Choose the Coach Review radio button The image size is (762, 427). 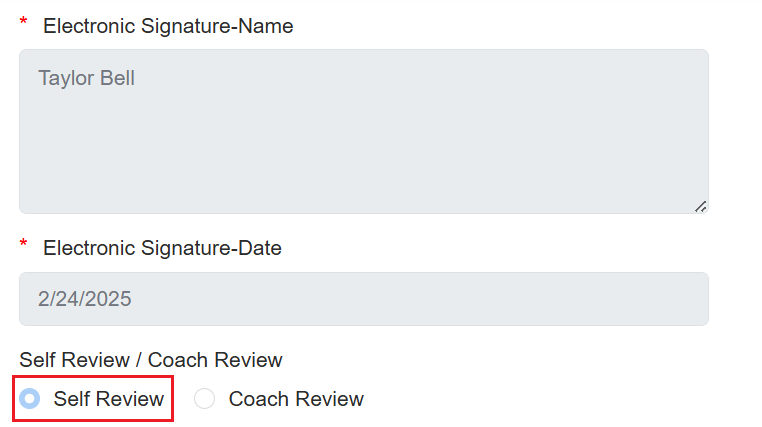point(204,399)
